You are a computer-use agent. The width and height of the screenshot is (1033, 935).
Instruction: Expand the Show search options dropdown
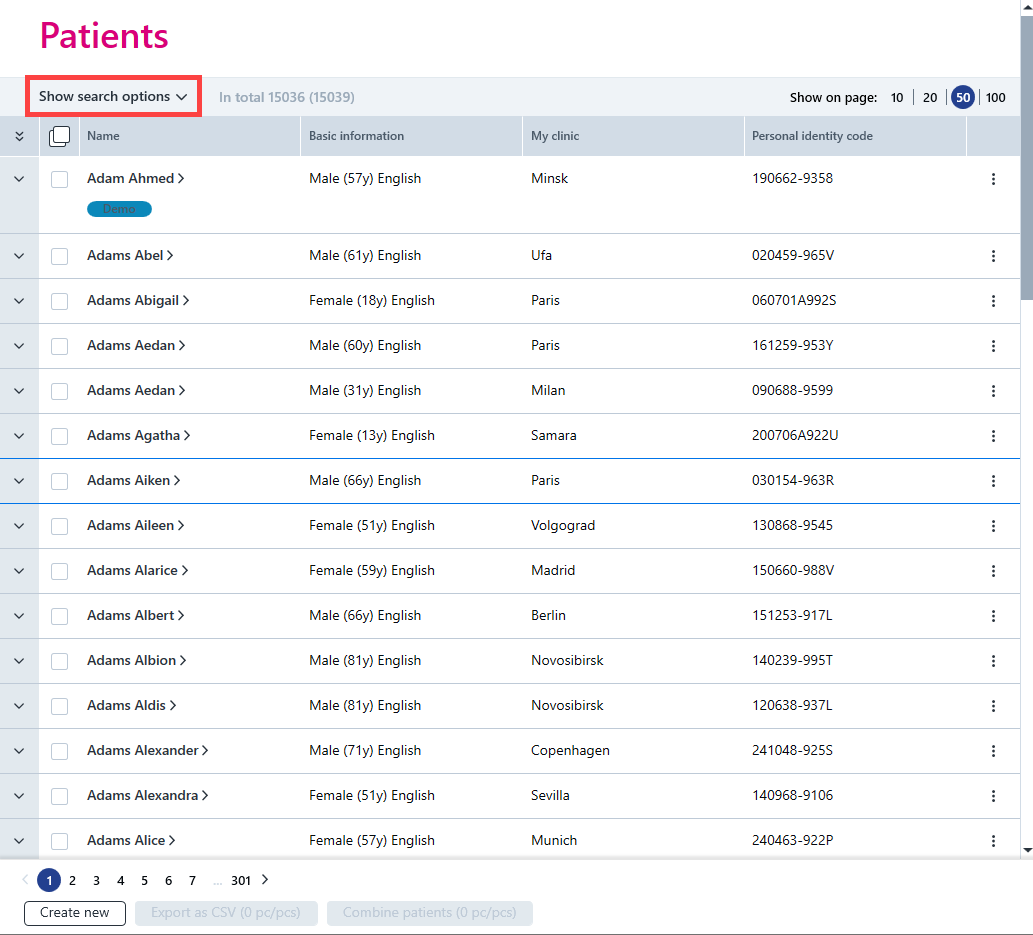click(x=113, y=96)
